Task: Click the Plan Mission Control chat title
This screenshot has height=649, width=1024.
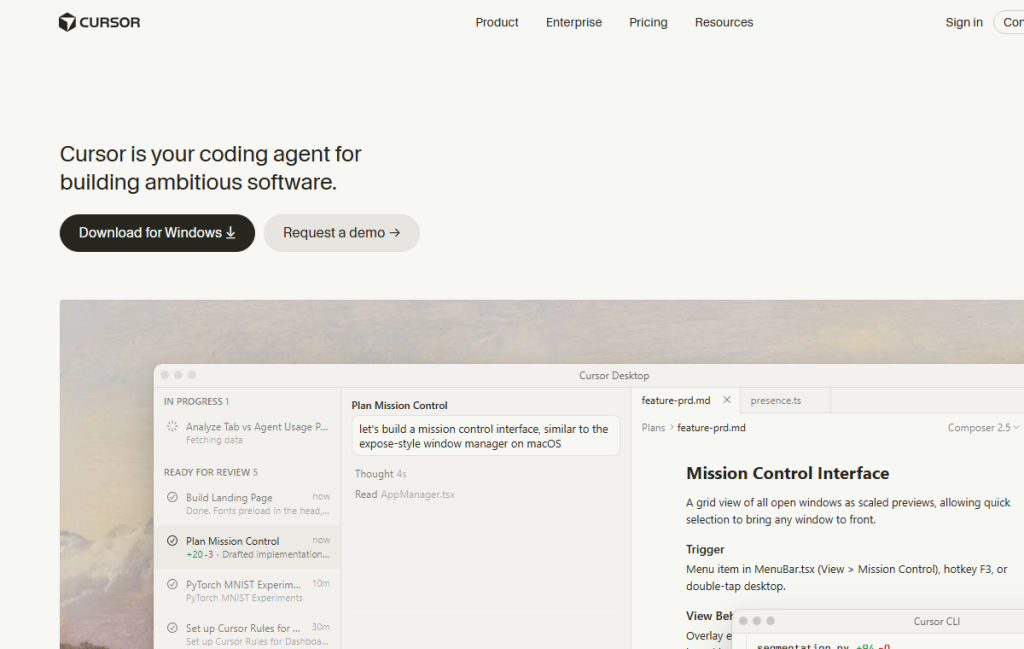Action: [400, 405]
